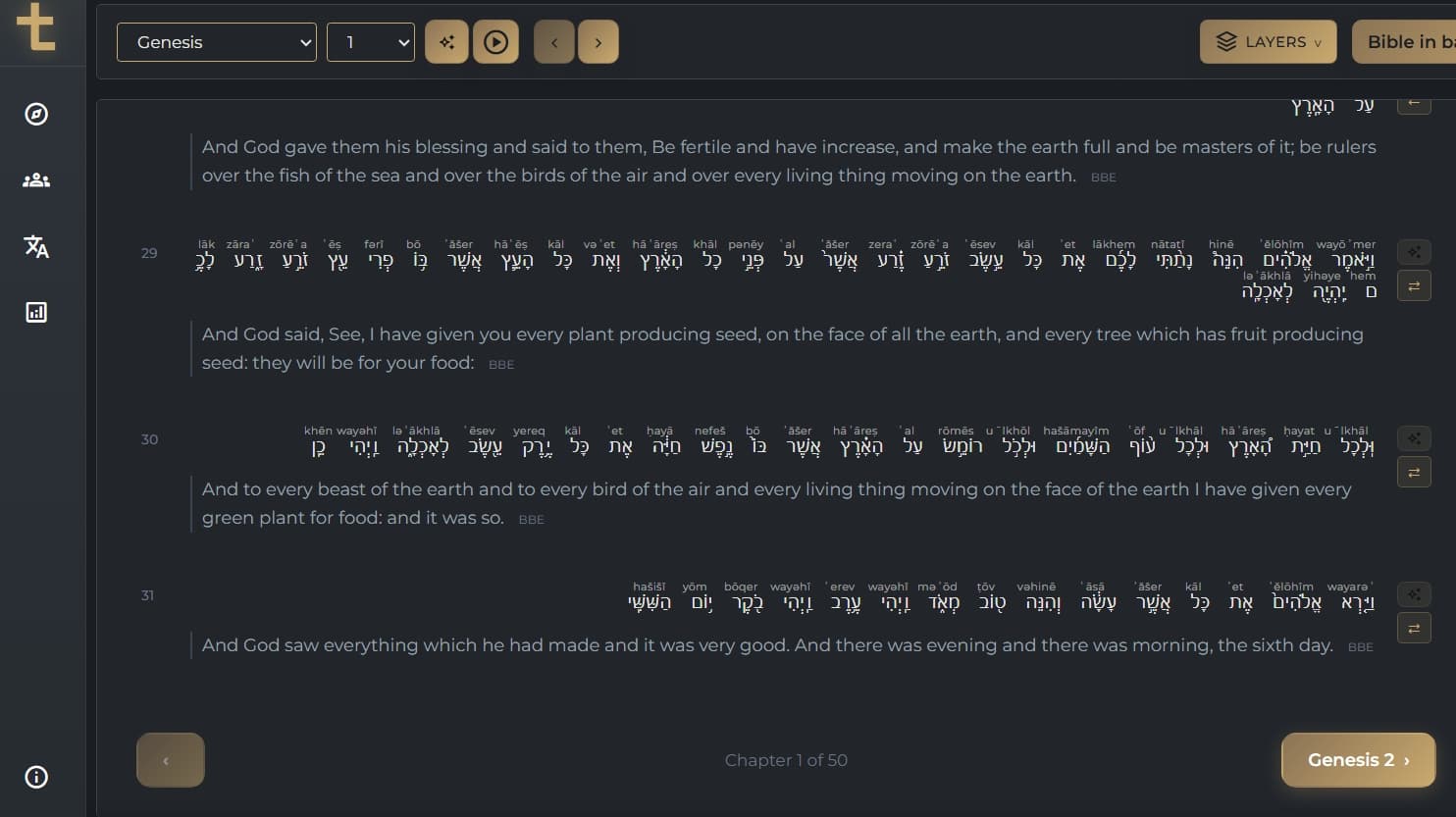
Task: Open the chapter number dropdown
Action: point(370,42)
